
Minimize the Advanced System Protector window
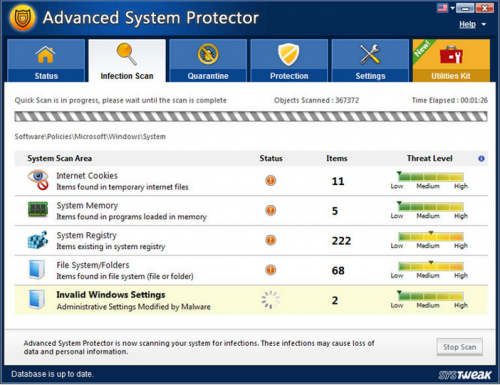tap(465, 8)
